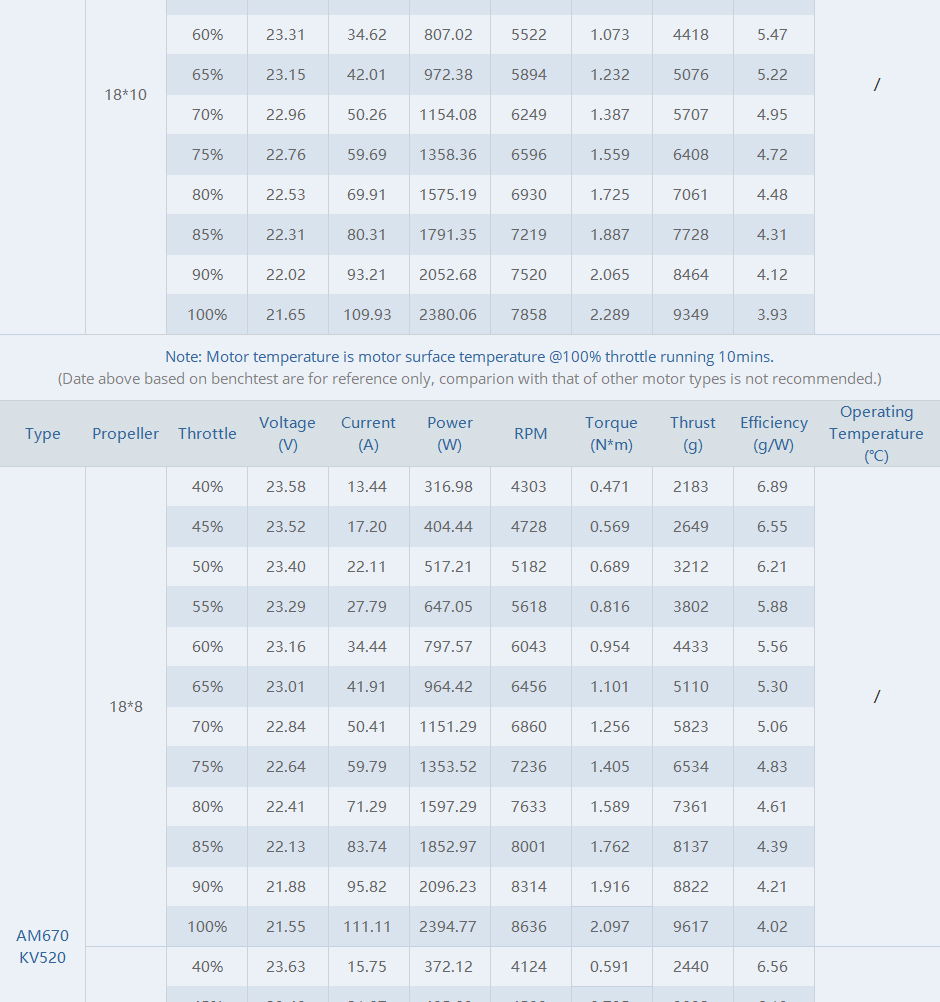
Task: Click the Efficiency (g/W) column header
Action: [x=774, y=434]
